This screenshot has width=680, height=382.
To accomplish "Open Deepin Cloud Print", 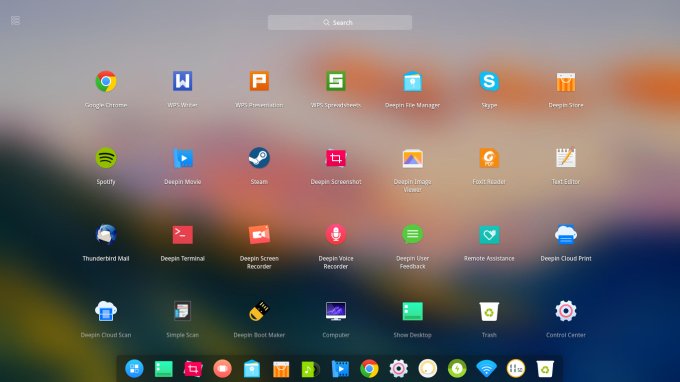I will pyautogui.click(x=566, y=235).
